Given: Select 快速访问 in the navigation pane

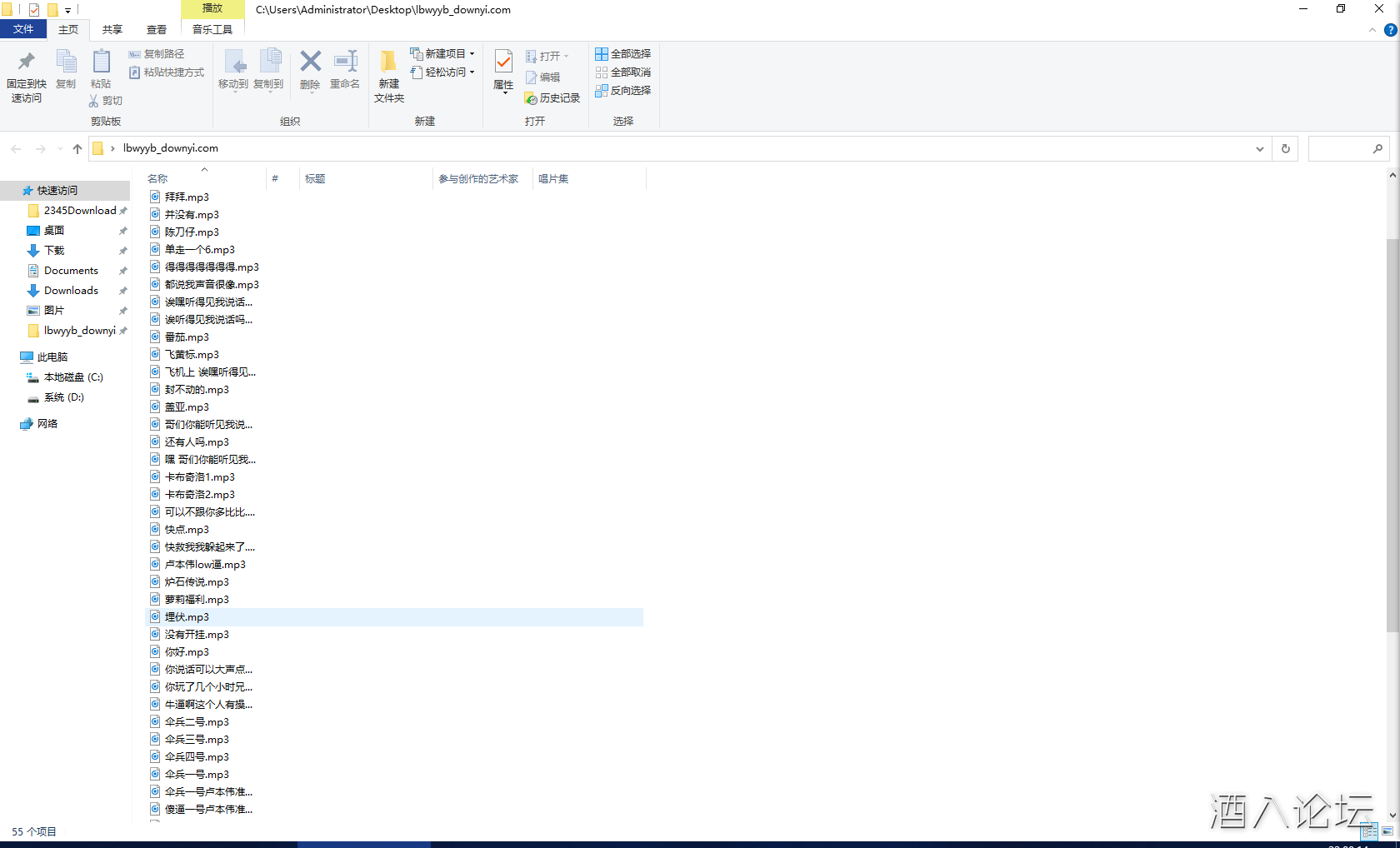Looking at the screenshot, I should point(57,191).
